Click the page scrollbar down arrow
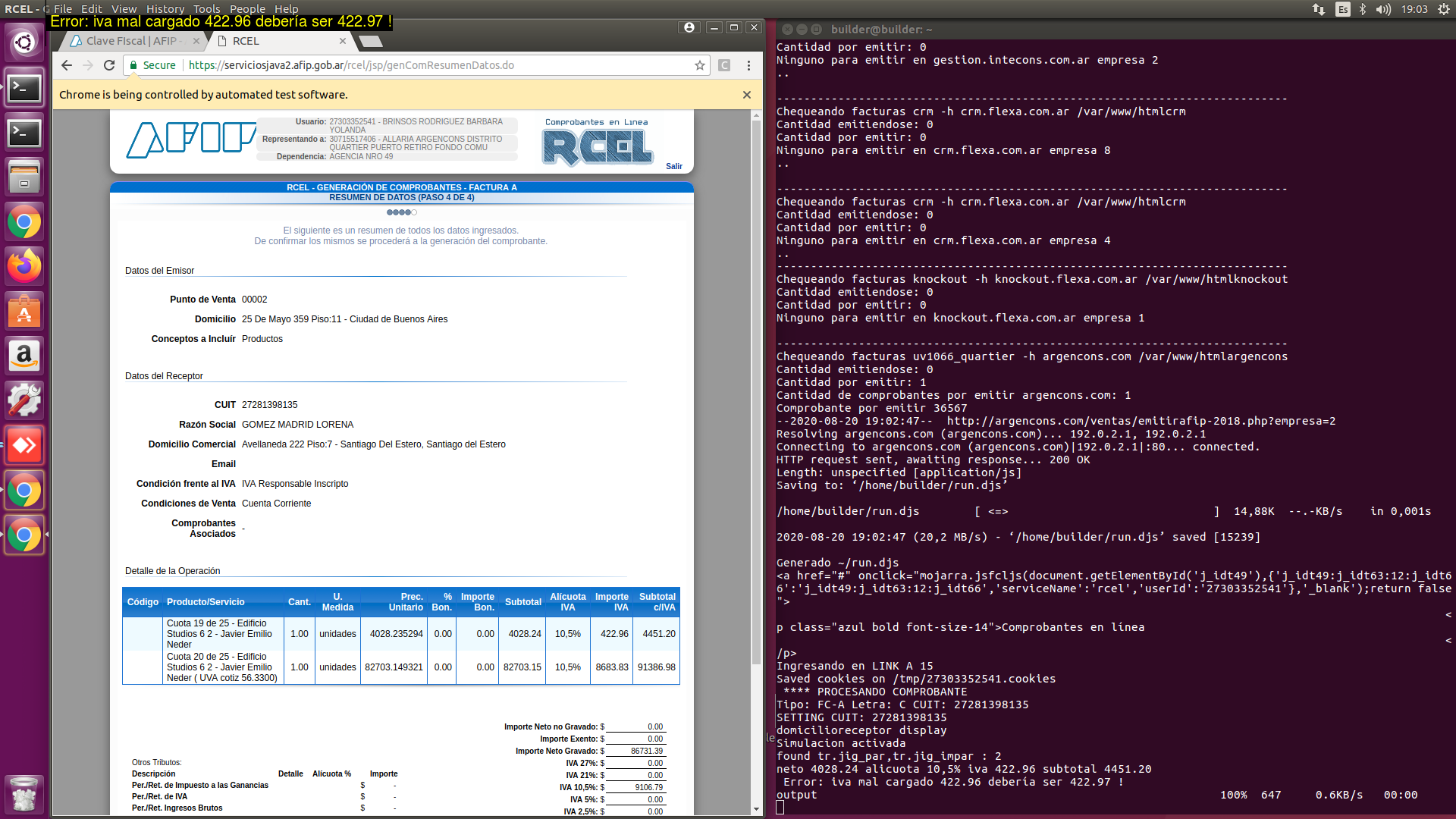The image size is (1456, 819). [756, 810]
